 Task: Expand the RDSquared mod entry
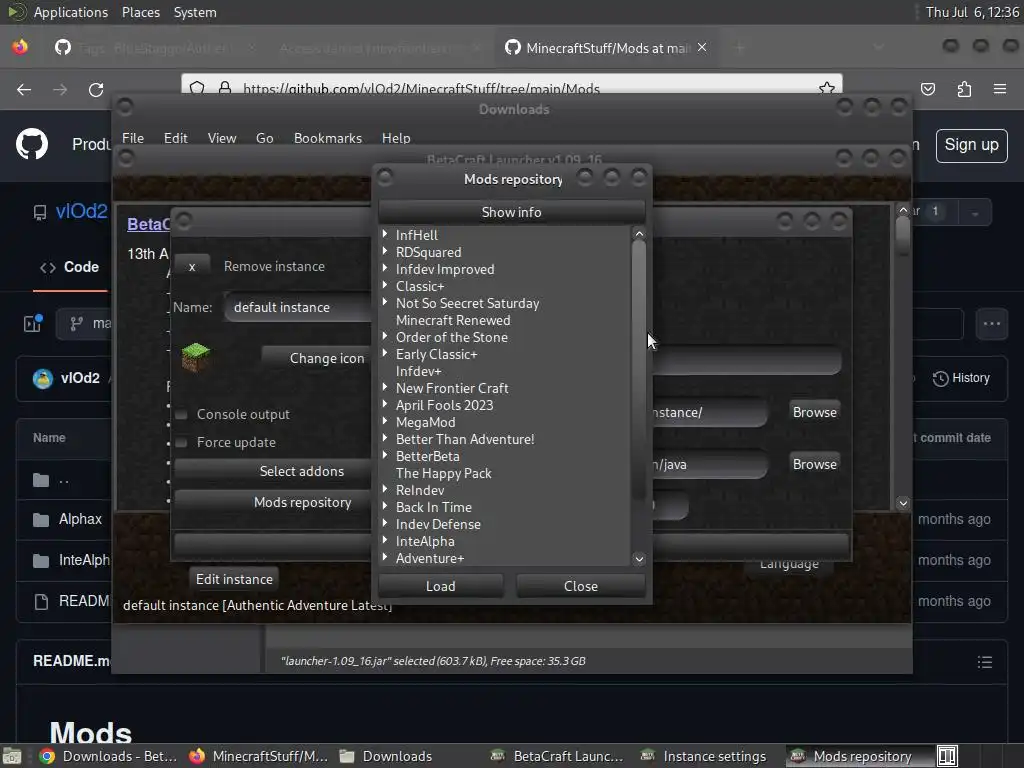(385, 251)
